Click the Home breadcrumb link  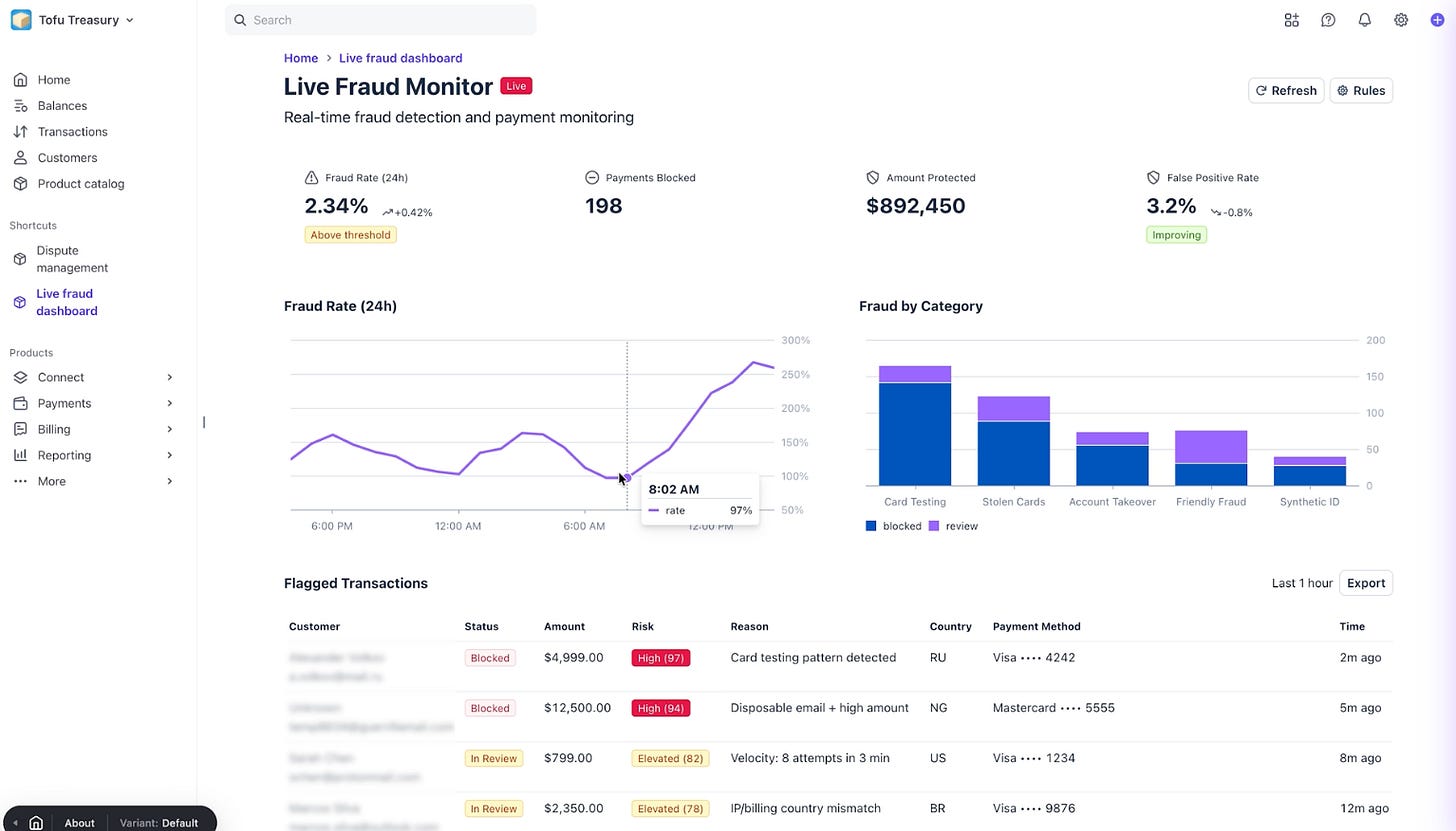pos(301,58)
